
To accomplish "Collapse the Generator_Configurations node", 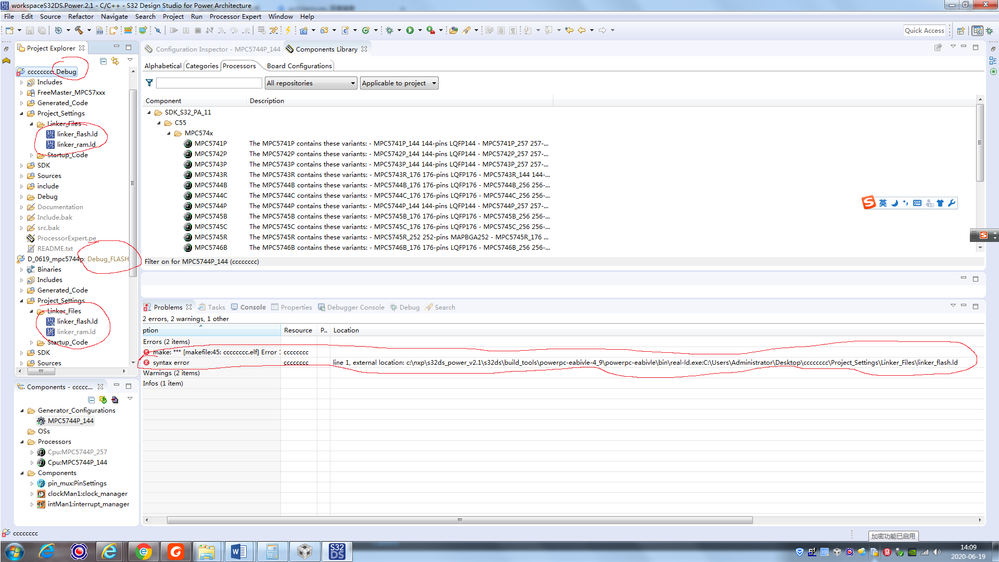I will [x=22, y=410].
